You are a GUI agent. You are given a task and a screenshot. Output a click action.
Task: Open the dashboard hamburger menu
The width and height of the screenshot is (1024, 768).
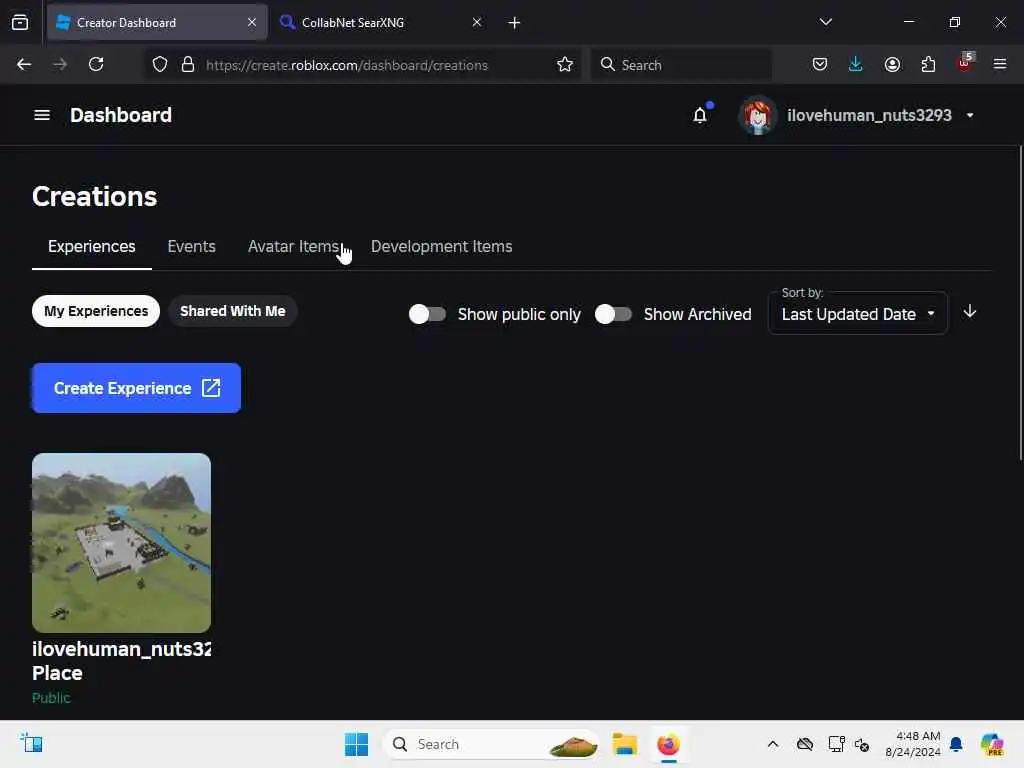point(42,115)
